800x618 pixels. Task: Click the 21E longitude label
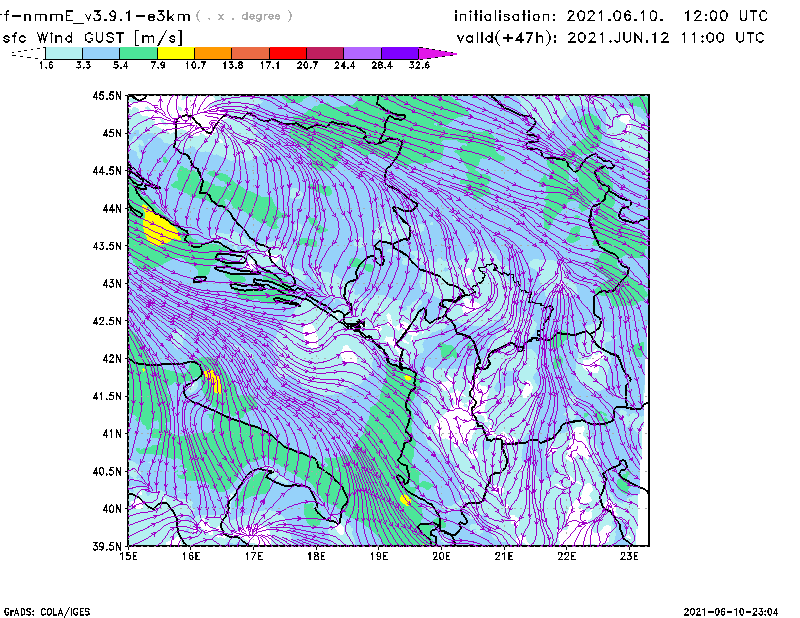coord(504,556)
